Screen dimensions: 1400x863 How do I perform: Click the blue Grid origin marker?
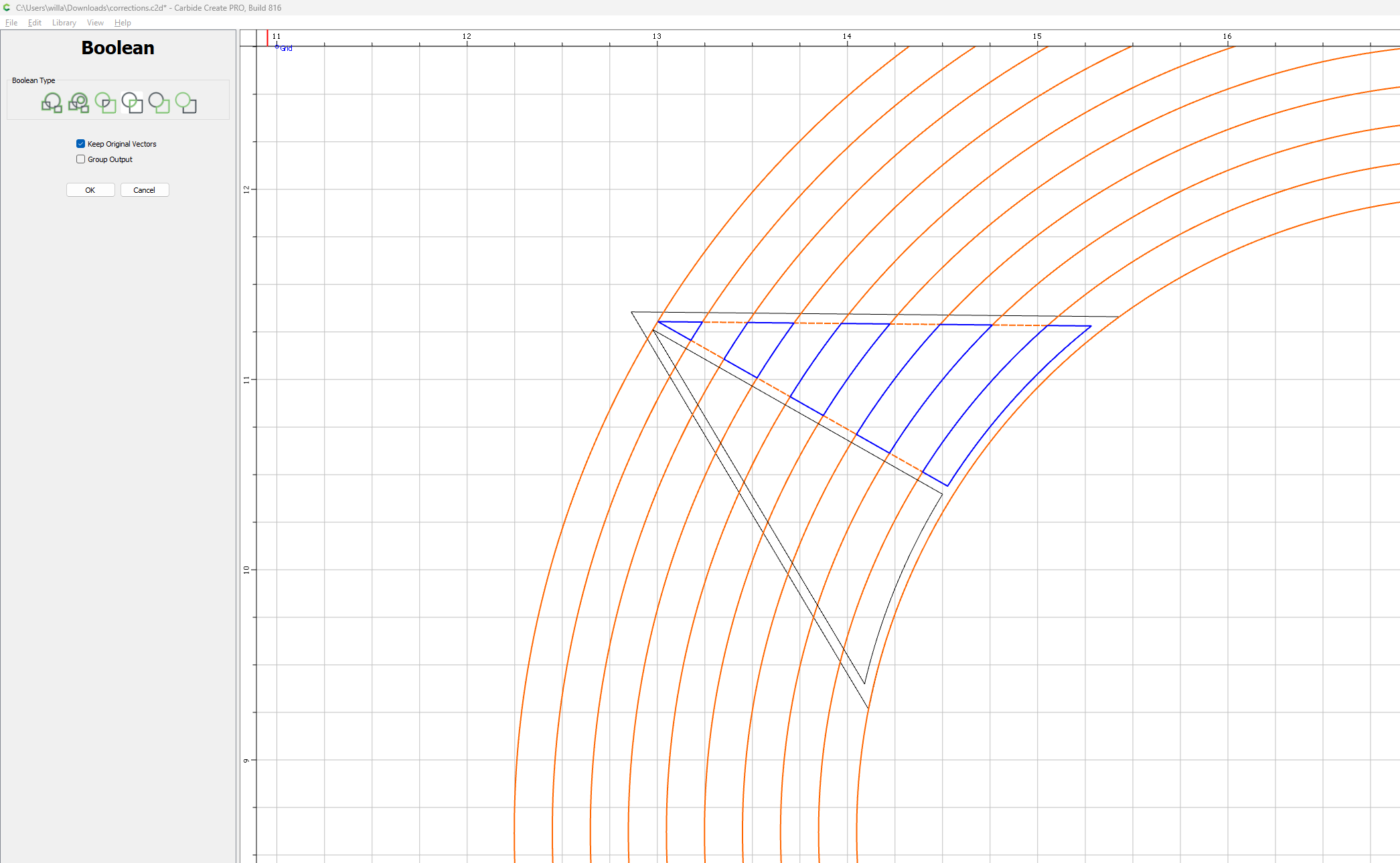click(x=277, y=47)
